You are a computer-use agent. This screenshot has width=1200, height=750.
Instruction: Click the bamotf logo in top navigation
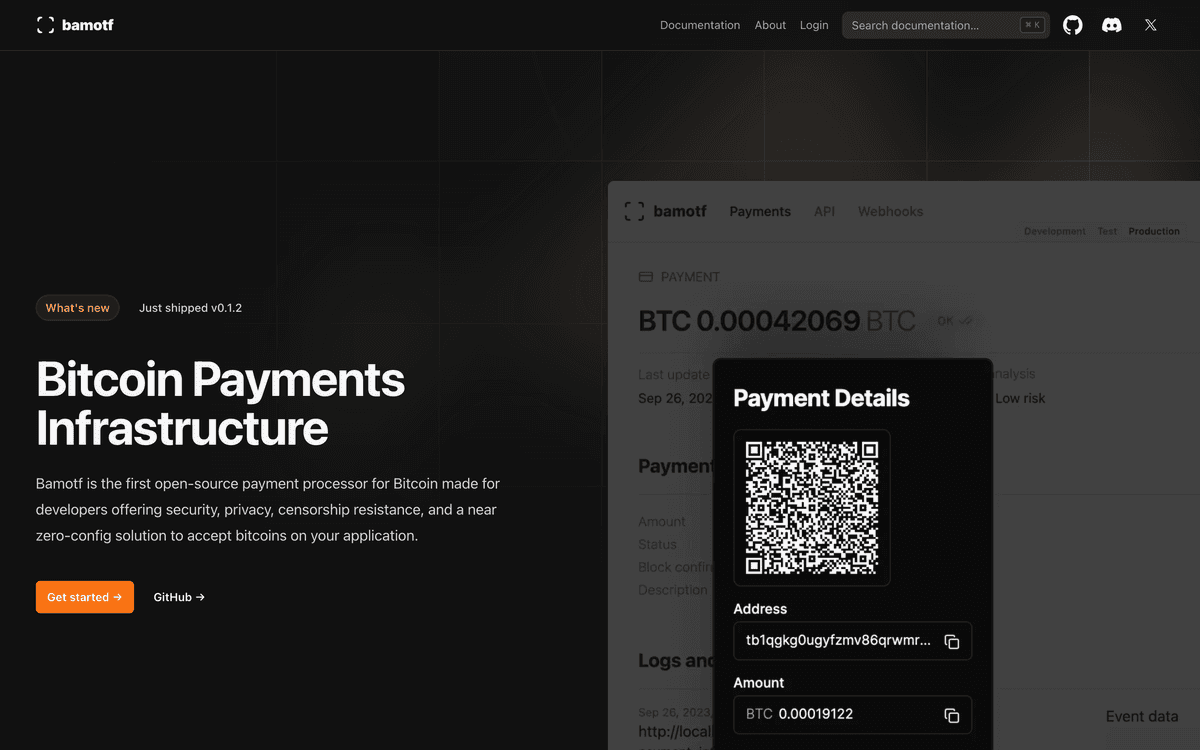tap(75, 25)
